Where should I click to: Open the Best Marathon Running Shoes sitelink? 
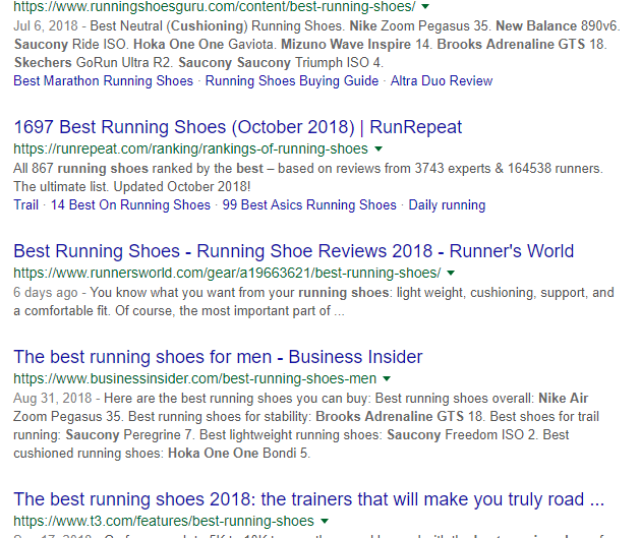tap(103, 81)
